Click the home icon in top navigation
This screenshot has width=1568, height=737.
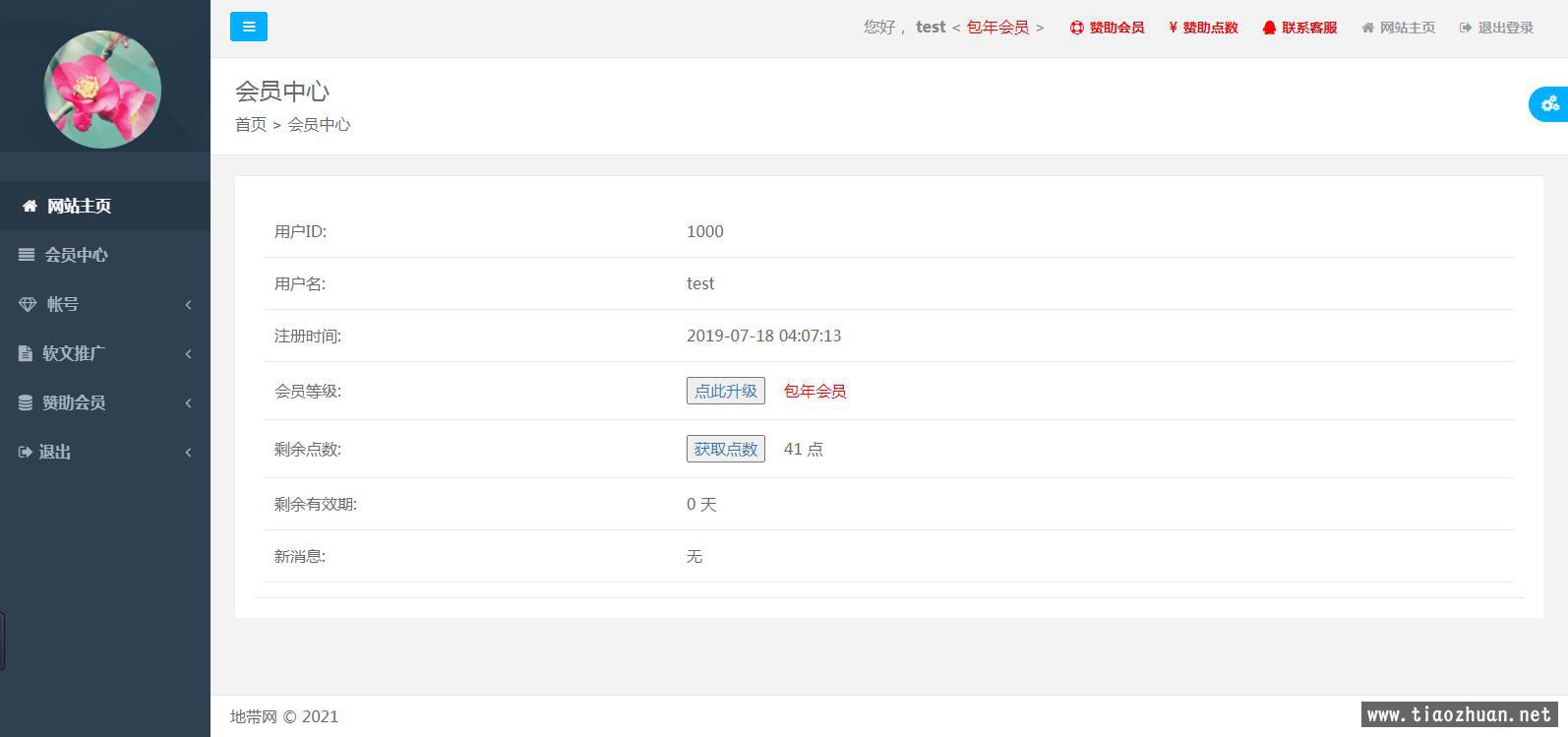1367,28
